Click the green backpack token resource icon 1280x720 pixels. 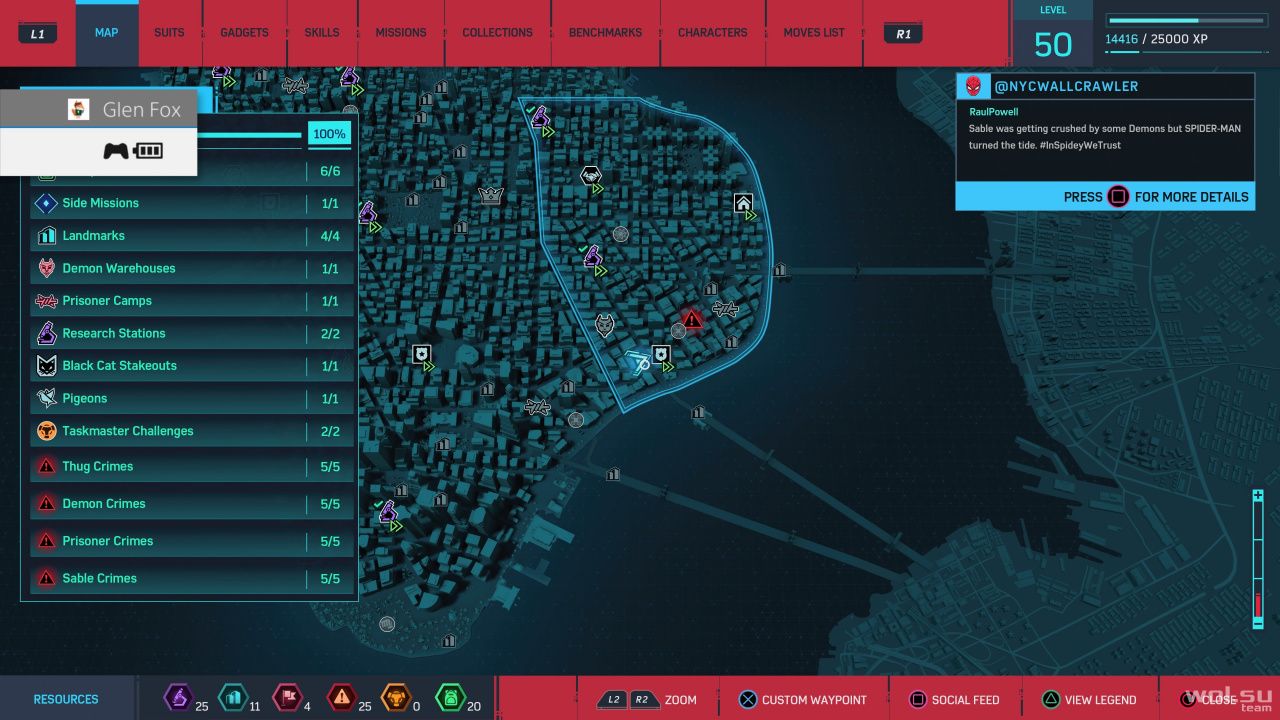click(x=450, y=697)
